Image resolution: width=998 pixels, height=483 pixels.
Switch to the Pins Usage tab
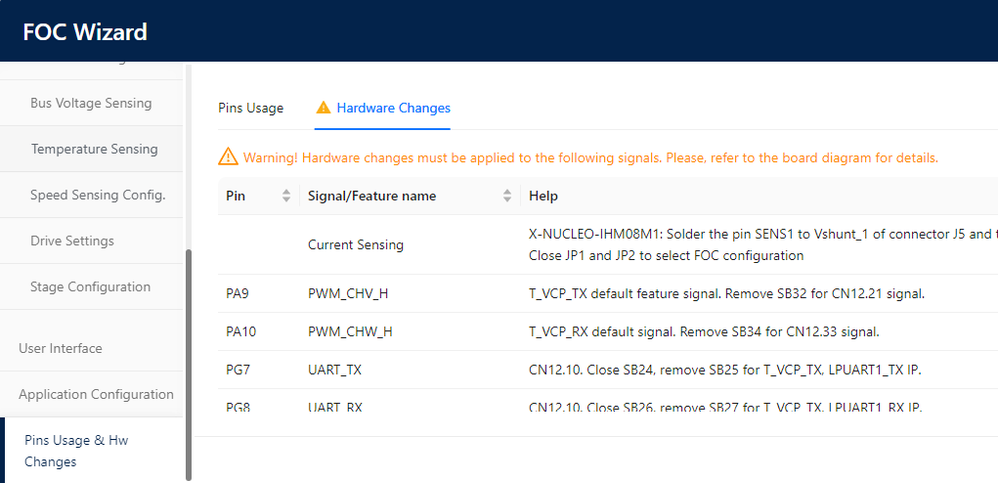tap(251, 108)
